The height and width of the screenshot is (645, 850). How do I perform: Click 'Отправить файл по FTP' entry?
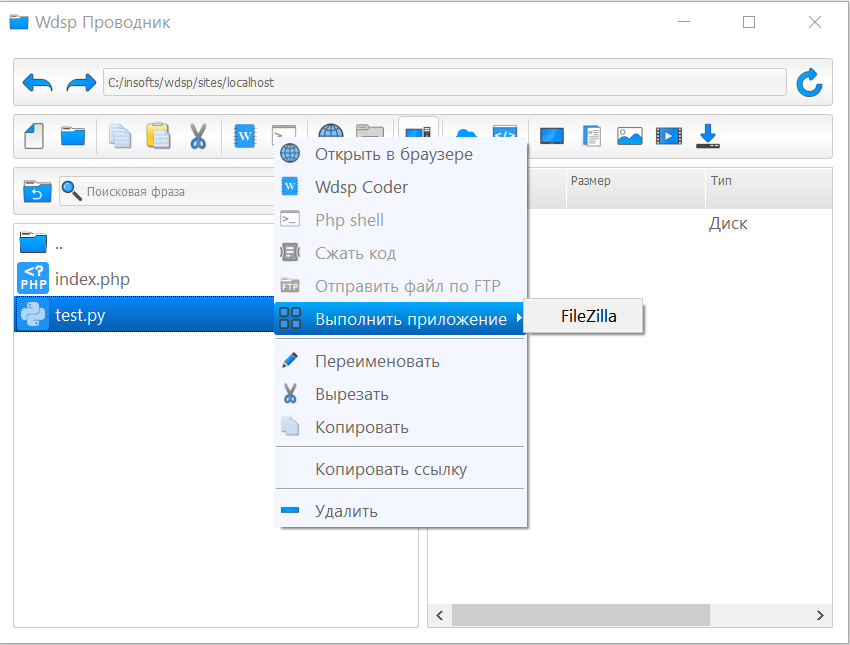point(401,286)
